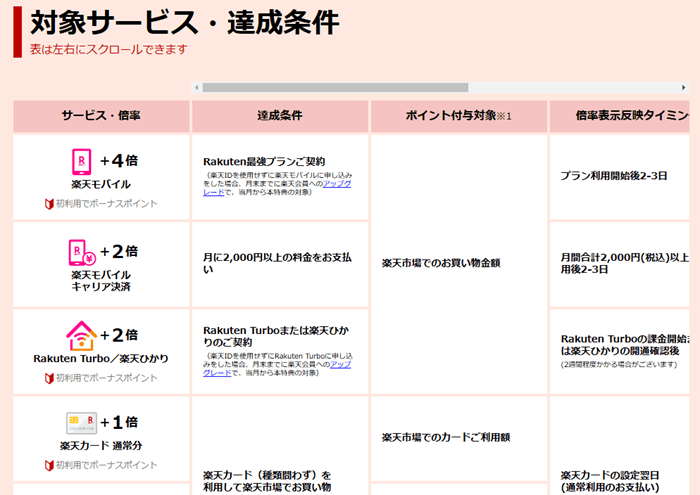Click the 対象サービス・達成条件 heading
This screenshot has height=495, width=700.
185,23
